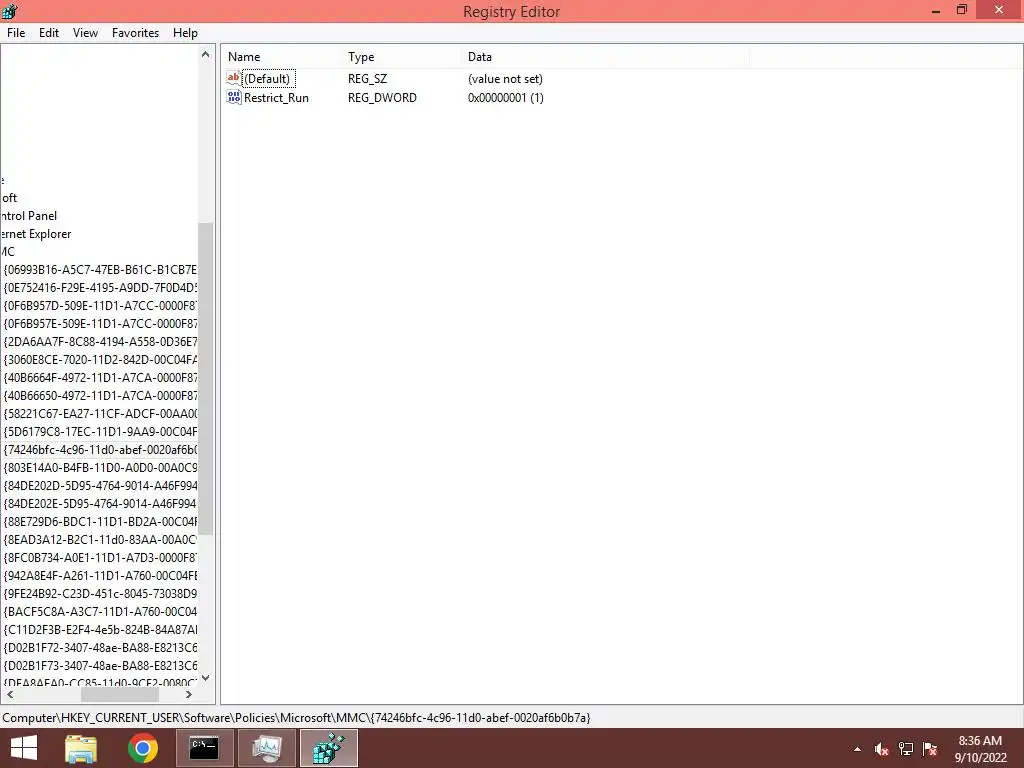Image resolution: width=1024 pixels, height=768 pixels.
Task: Open the Edit menu
Action: coord(49,33)
